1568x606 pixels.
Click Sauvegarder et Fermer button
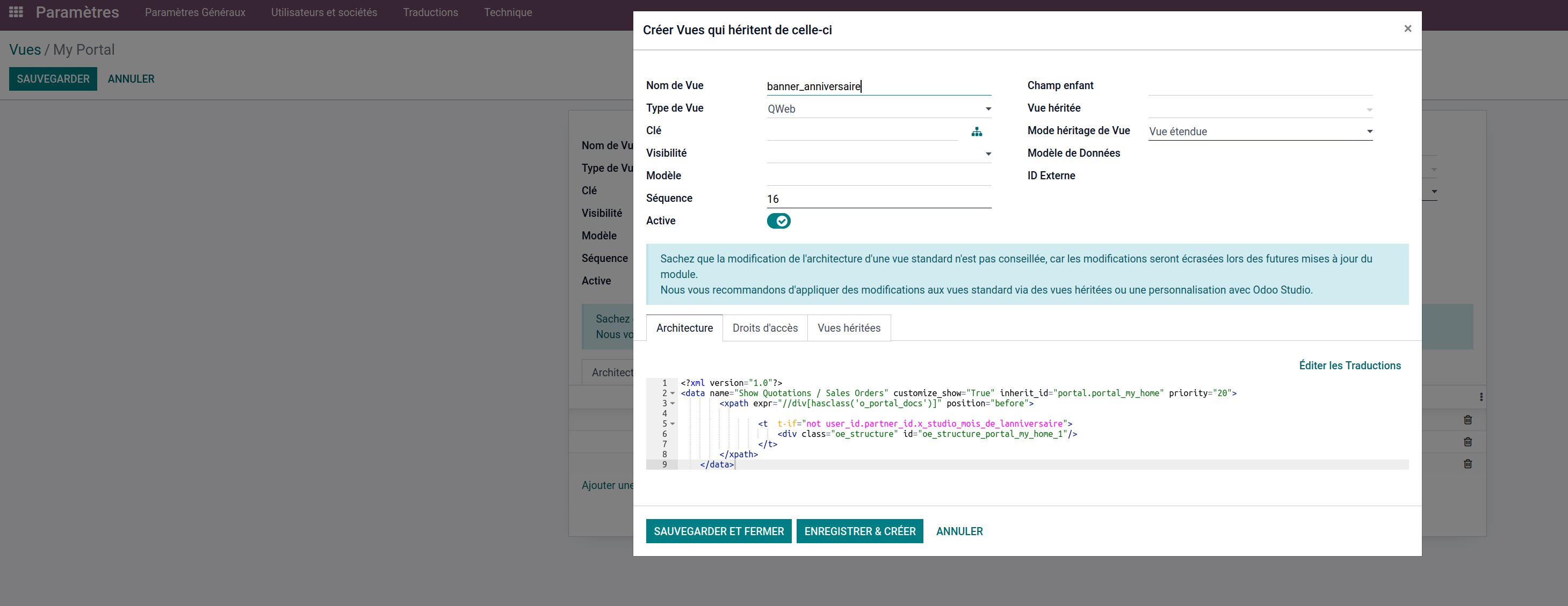(x=718, y=531)
